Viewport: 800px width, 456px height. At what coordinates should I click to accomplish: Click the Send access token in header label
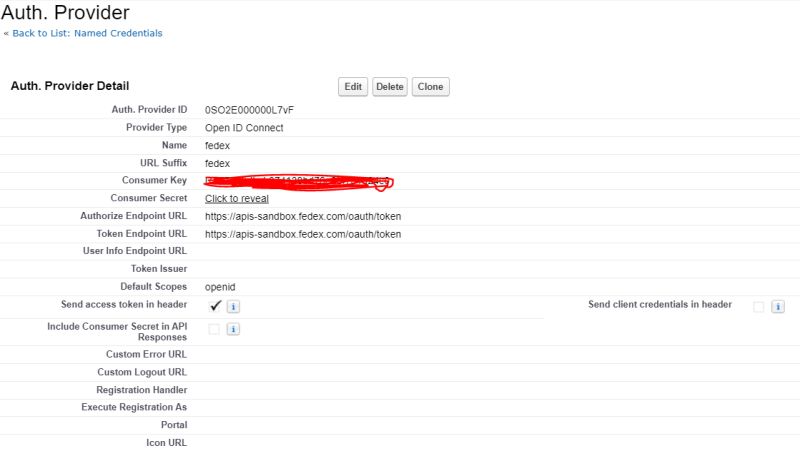pos(124,305)
